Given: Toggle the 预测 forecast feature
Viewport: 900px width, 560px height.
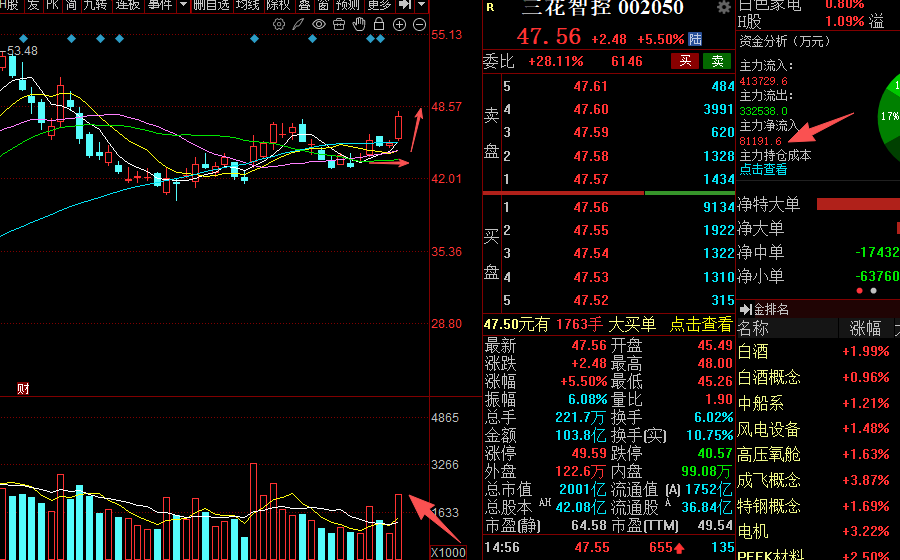Looking at the screenshot, I should coord(348,5).
